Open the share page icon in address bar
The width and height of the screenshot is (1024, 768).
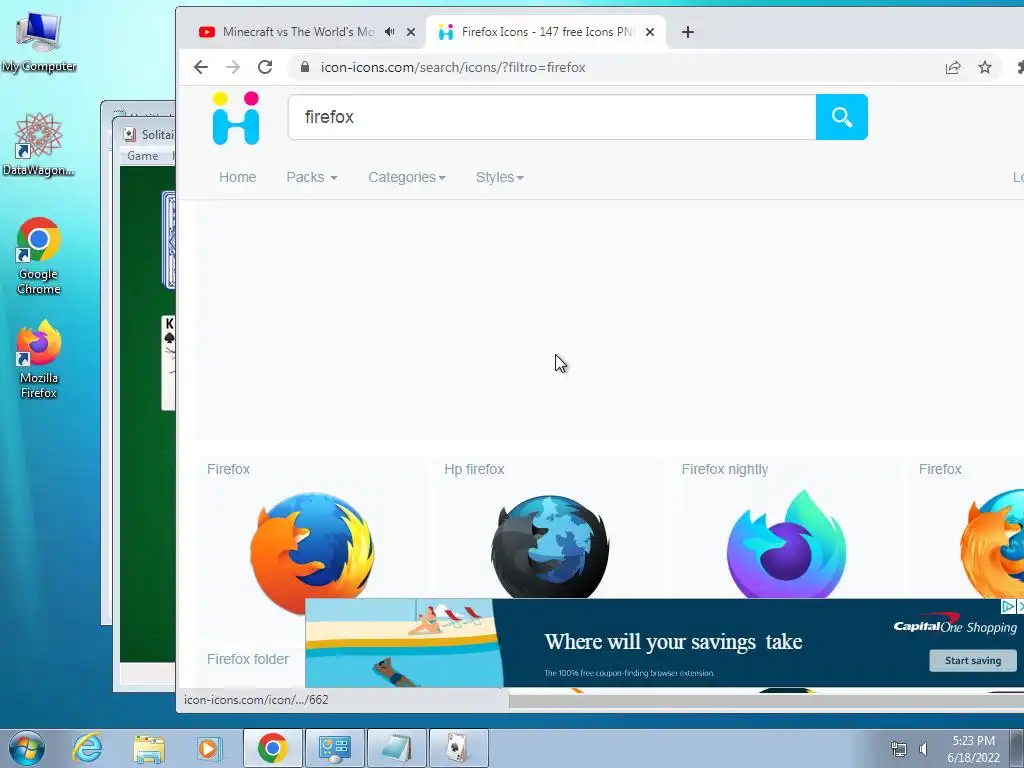953,67
